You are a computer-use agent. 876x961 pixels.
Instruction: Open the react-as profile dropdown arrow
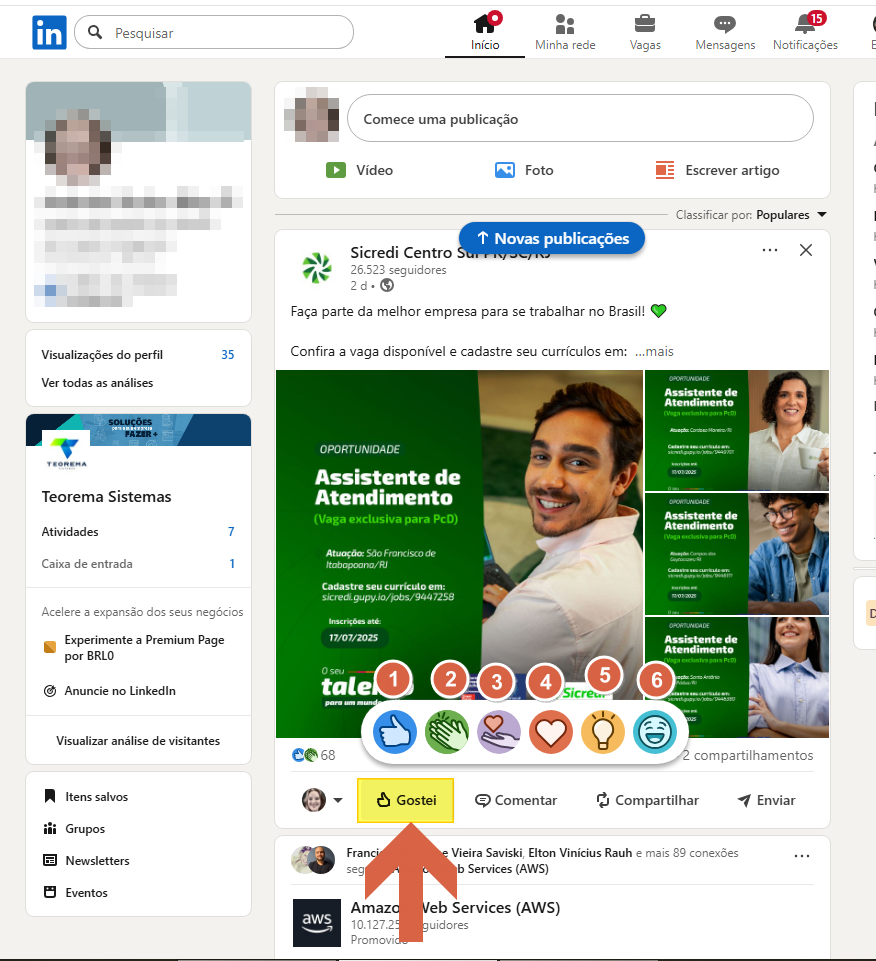click(x=338, y=800)
